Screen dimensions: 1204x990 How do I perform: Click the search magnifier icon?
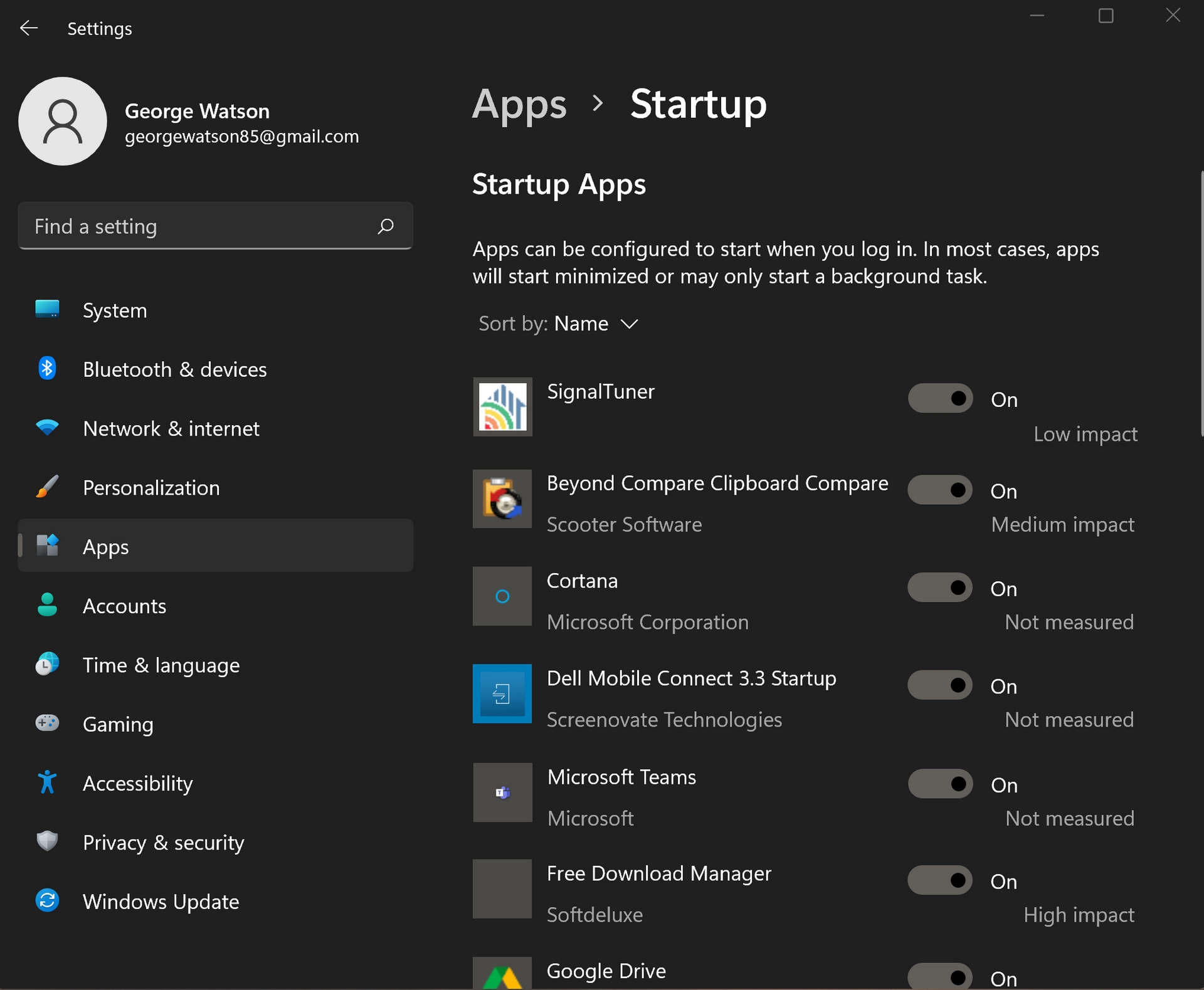[x=386, y=226]
